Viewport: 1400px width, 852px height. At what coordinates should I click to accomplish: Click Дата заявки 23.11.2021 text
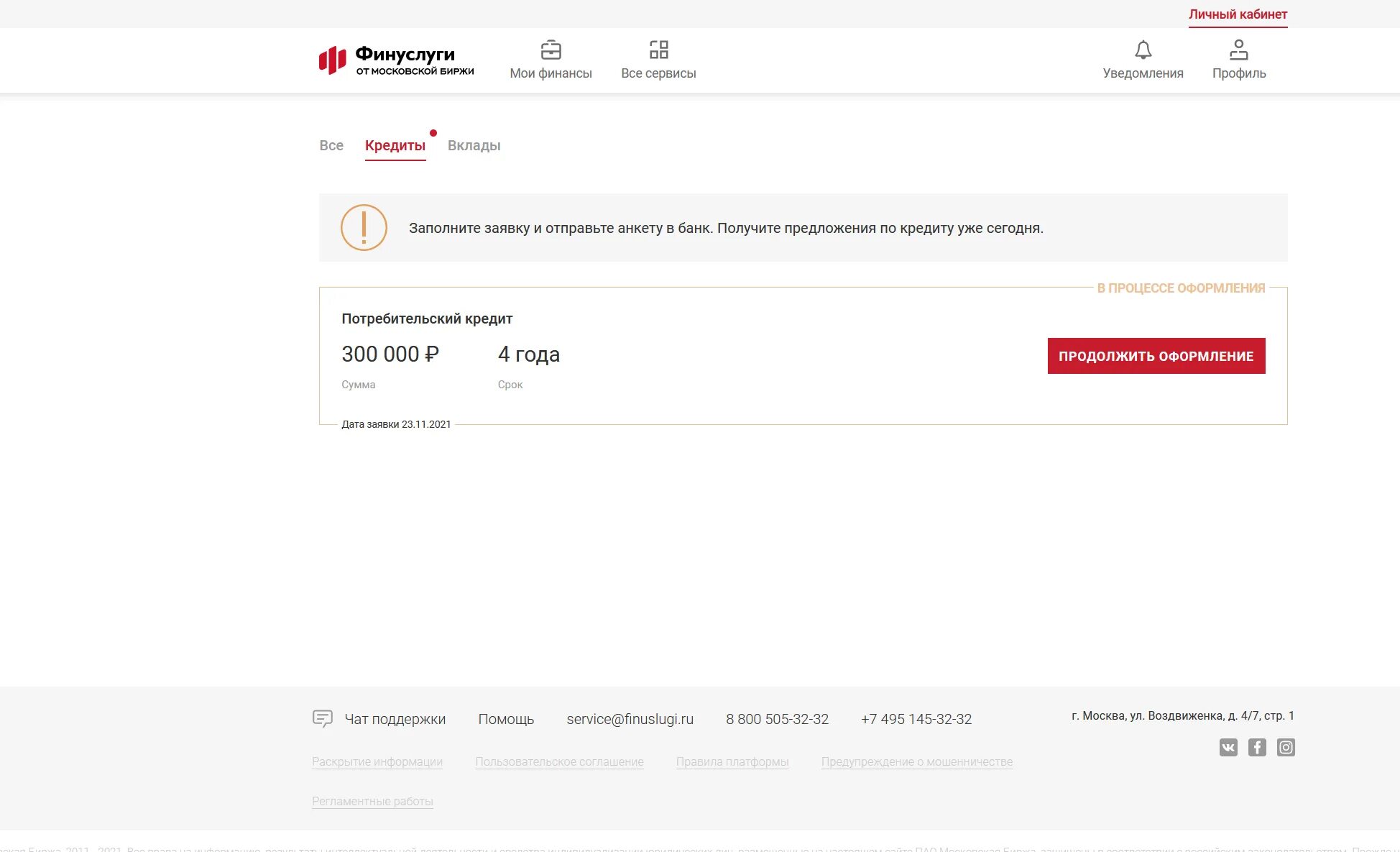point(396,424)
